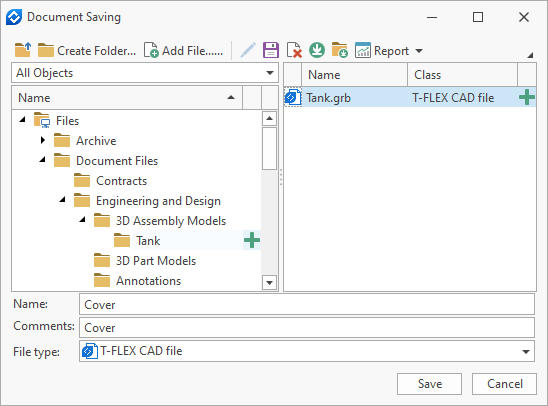Image resolution: width=548 pixels, height=406 pixels.
Task: Collapse the Engineering and Design folder
Action: pyautogui.click(x=63, y=200)
